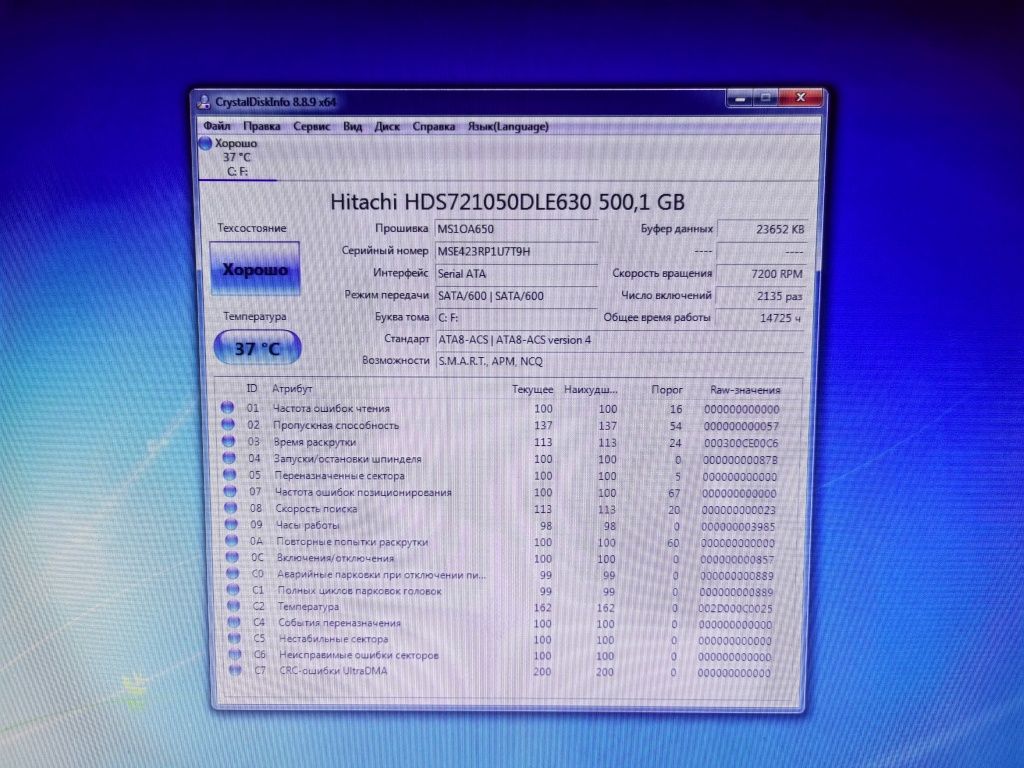
Task: Click the Интерфейс field Serial ATA
Action: coord(516,274)
